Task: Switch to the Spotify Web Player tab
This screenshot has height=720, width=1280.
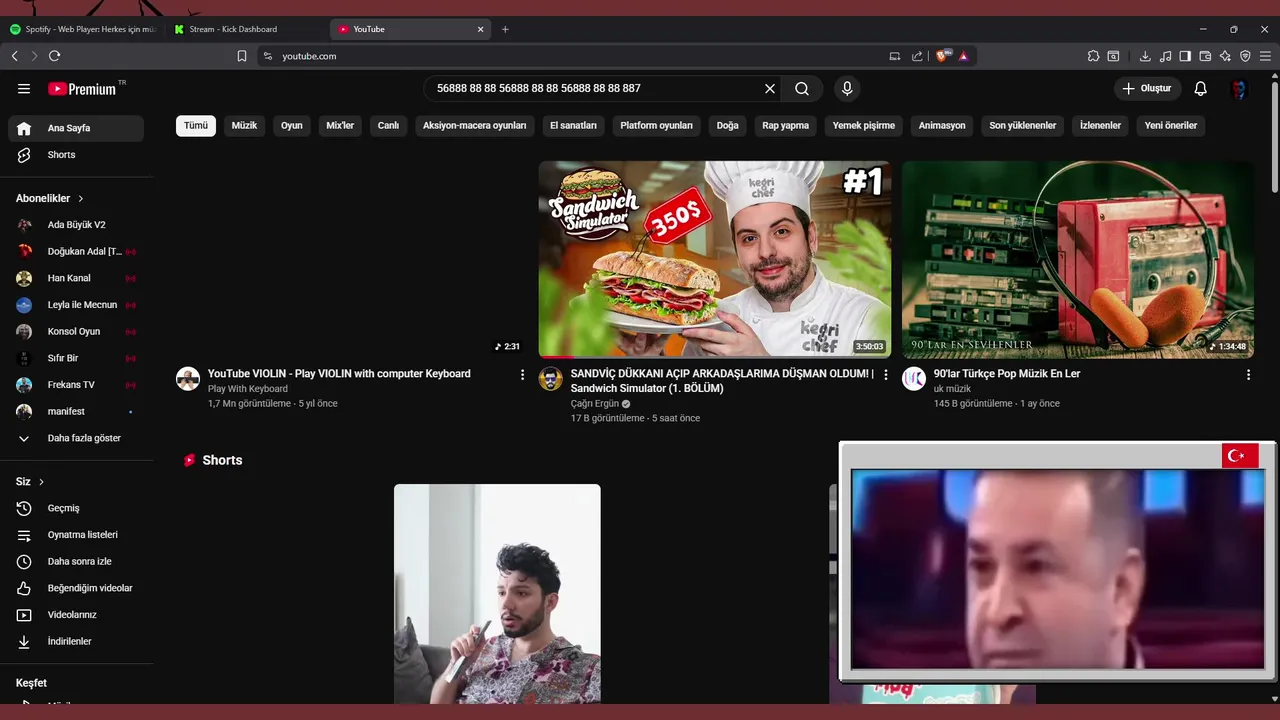Action: 83,29
